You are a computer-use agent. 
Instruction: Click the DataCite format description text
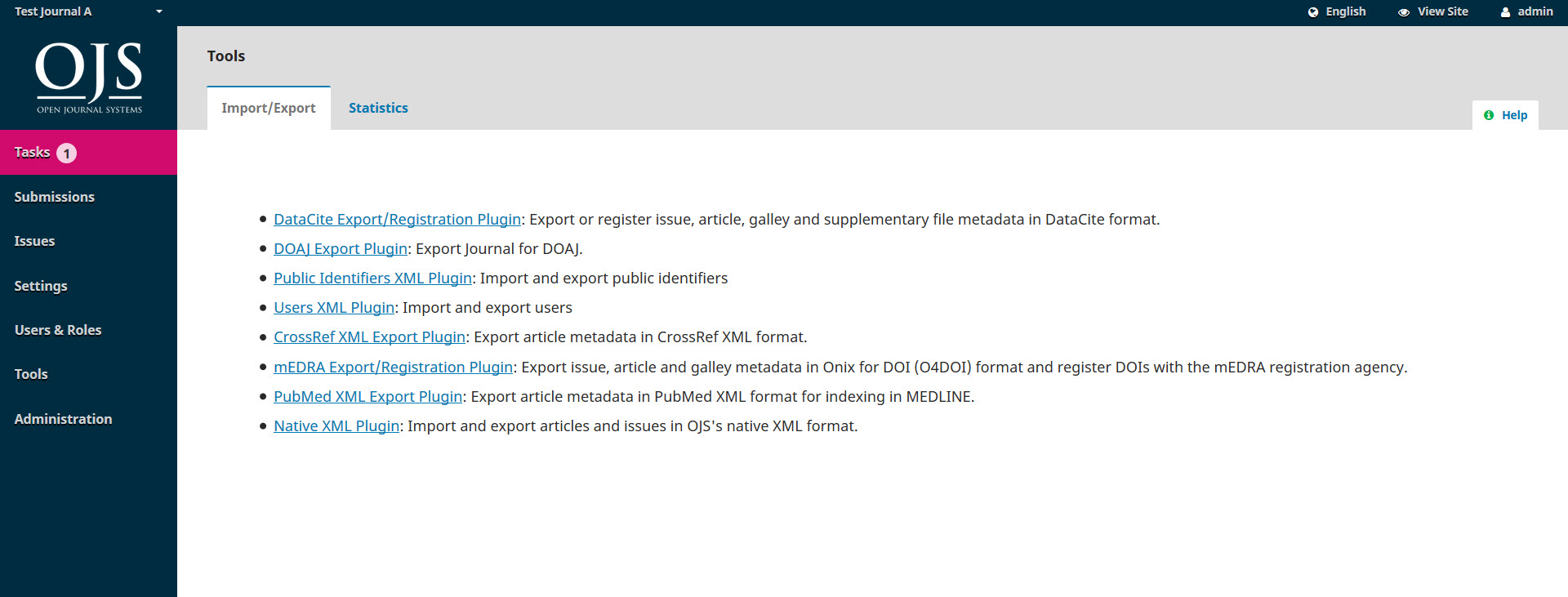point(844,219)
